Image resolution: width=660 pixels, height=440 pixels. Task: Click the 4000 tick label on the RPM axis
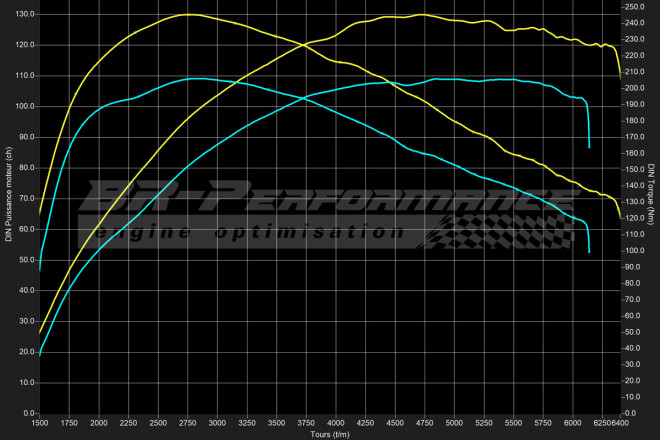click(336, 423)
